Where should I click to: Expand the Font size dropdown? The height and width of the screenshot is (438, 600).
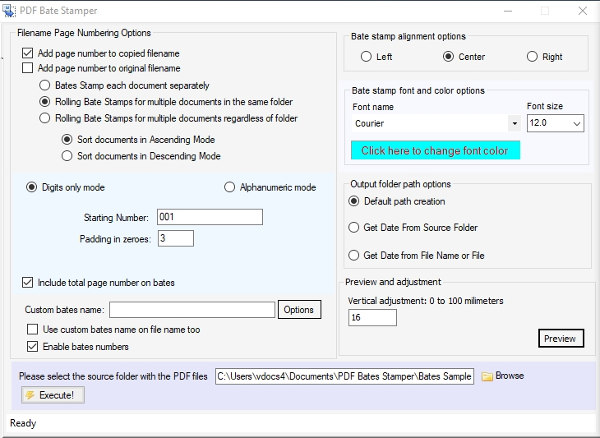pos(577,124)
